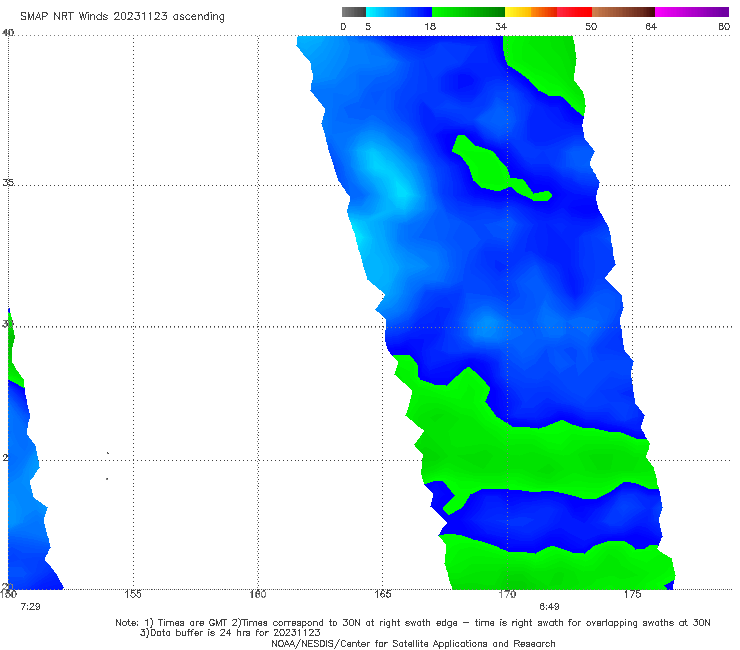
Task: Click the color bar maximum label 80
Action: coord(724,26)
